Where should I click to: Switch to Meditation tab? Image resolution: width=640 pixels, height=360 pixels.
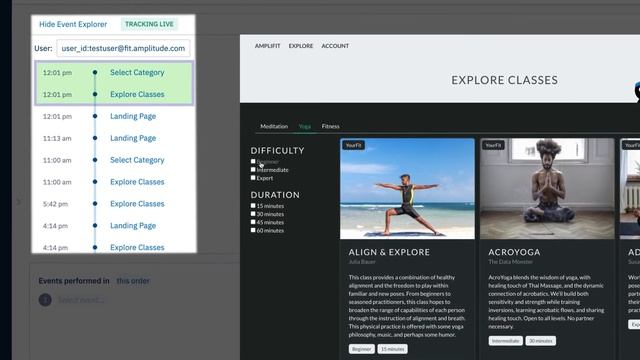[x=274, y=127]
